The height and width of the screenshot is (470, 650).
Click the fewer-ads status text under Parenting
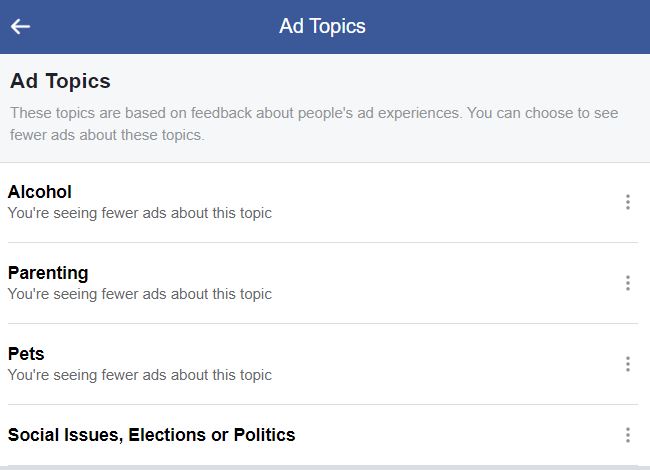point(139,294)
